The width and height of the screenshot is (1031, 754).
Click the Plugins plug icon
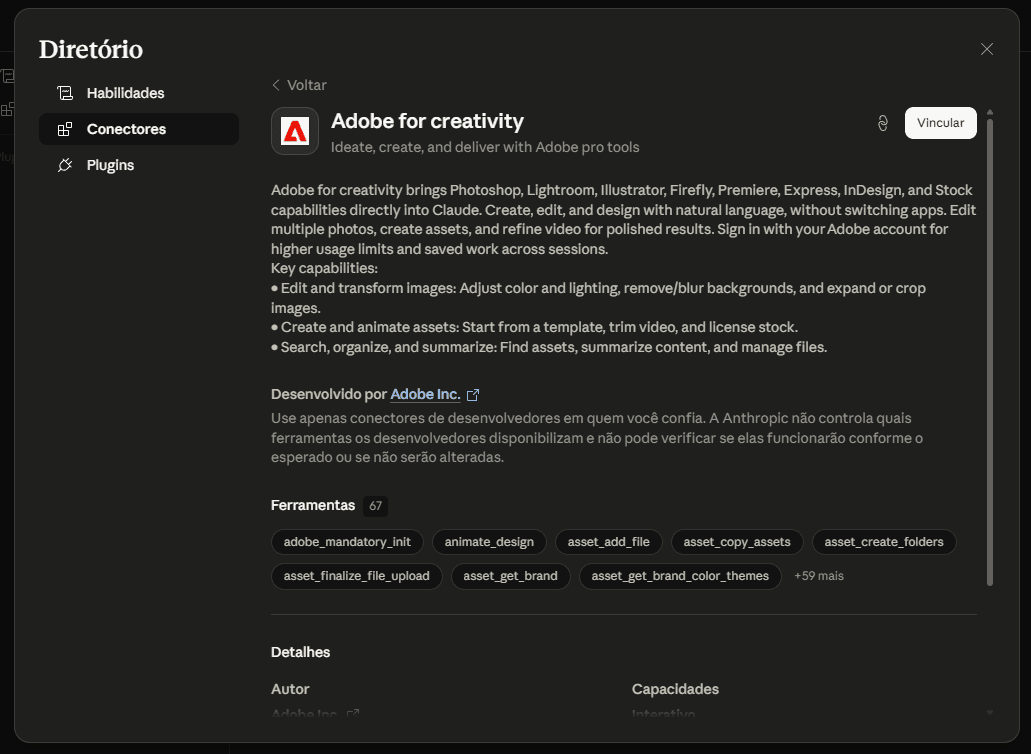65,165
